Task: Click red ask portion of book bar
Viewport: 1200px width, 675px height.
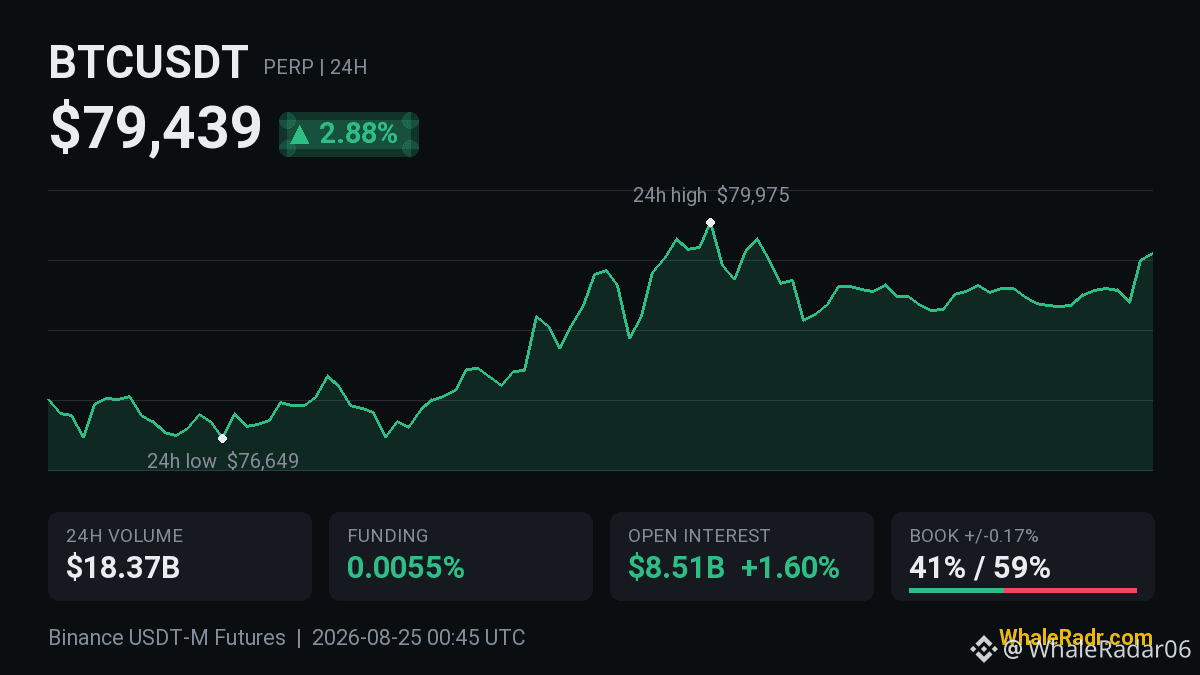Action: point(1070,591)
